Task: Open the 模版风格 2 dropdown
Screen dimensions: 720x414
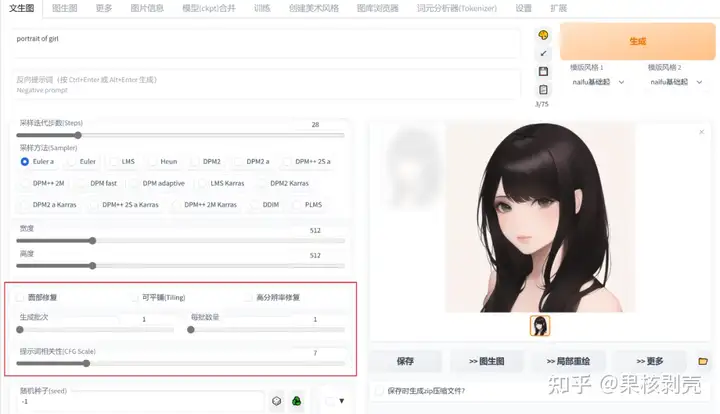Action: click(676, 82)
